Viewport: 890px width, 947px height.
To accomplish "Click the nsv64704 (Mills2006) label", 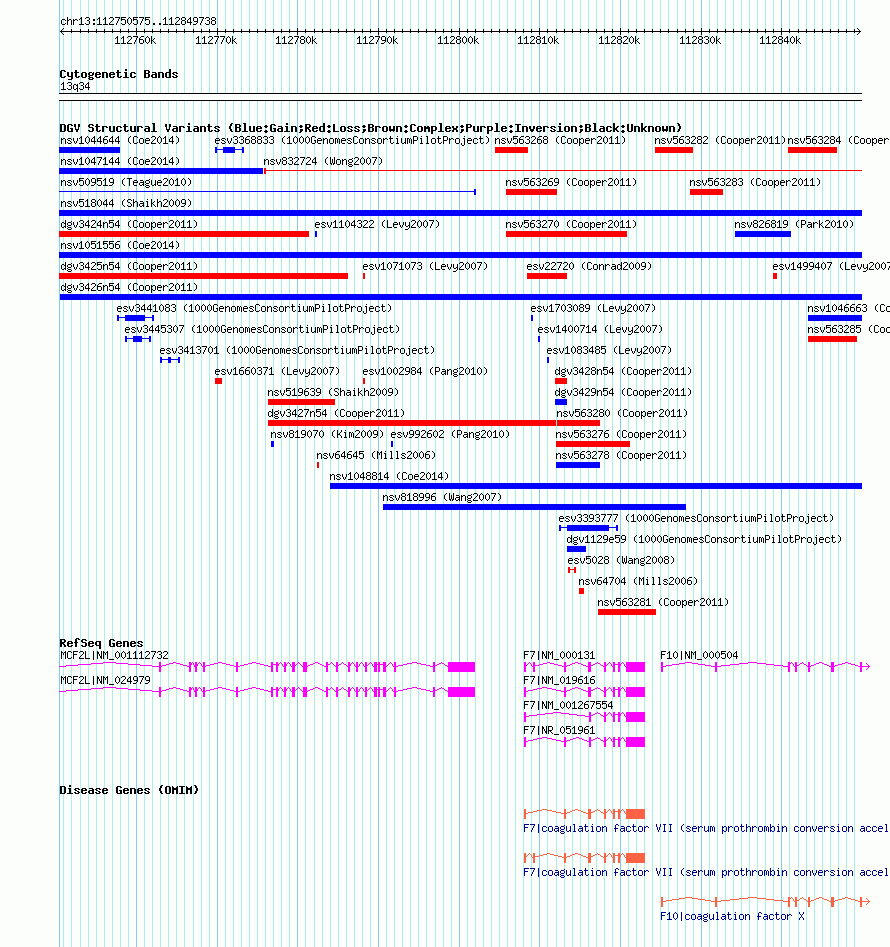I will click(x=638, y=582).
